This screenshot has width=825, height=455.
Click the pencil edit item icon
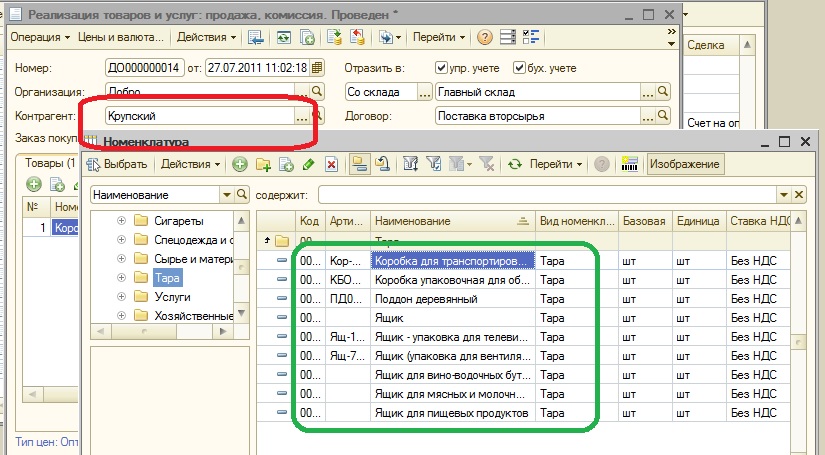point(308,164)
